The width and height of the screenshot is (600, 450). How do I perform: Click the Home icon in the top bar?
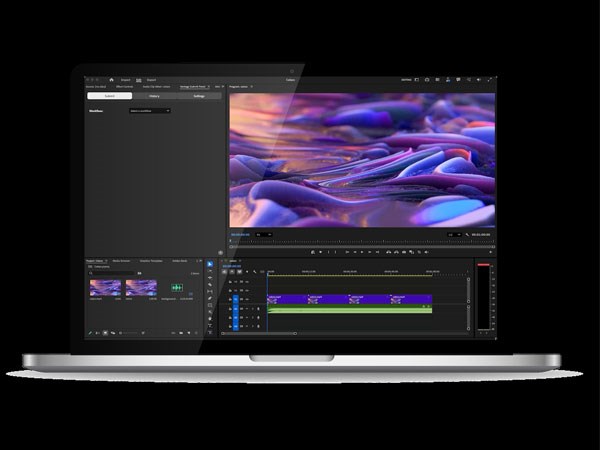(x=111, y=79)
